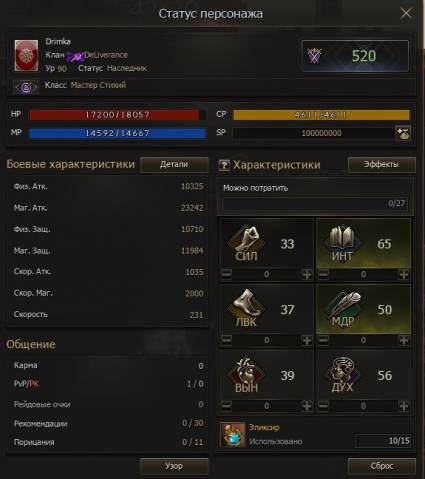The width and height of the screenshot is (425, 479).
Task: Increase МДР with its plus button
Action: click(x=404, y=340)
